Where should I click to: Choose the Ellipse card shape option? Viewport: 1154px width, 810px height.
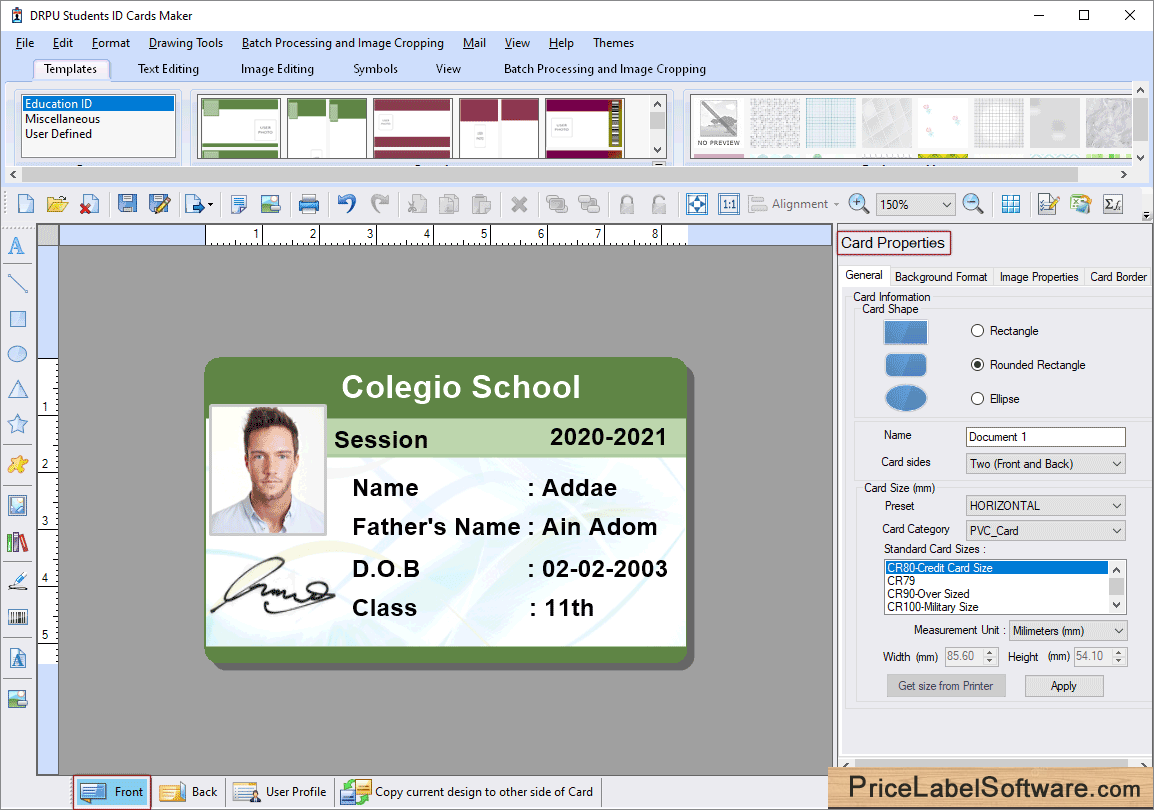click(x=978, y=399)
